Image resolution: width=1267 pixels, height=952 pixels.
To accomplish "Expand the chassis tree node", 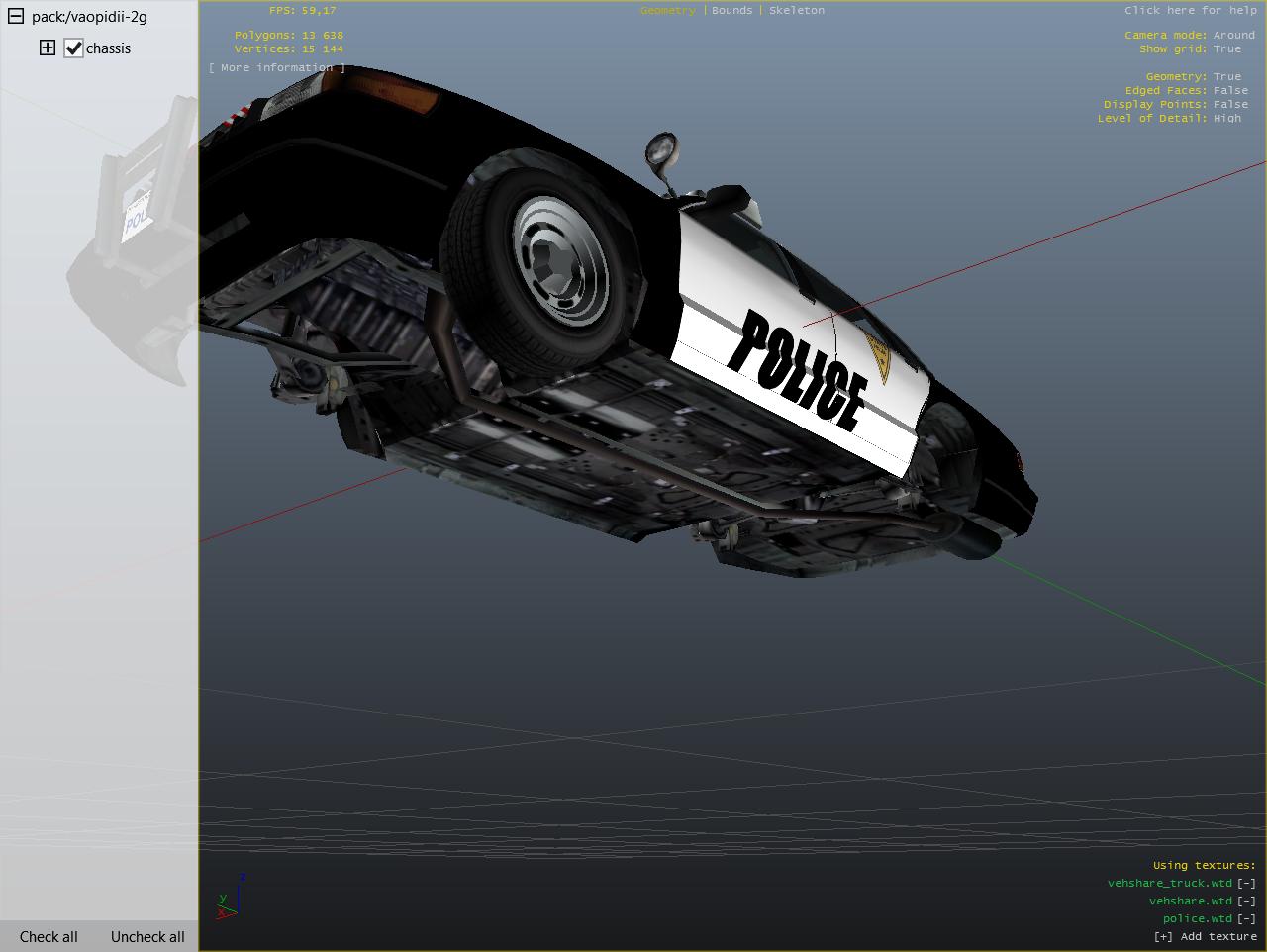I will 48,48.
